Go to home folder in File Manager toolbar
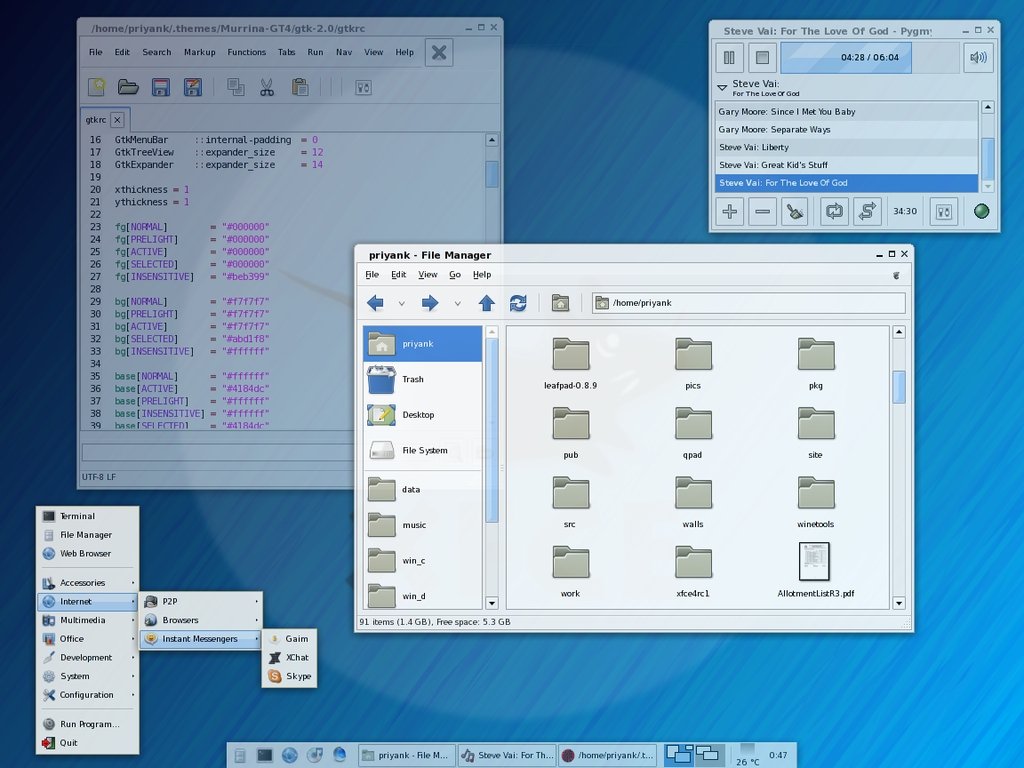Screen dimensions: 1024x768 (x=560, y=303)
